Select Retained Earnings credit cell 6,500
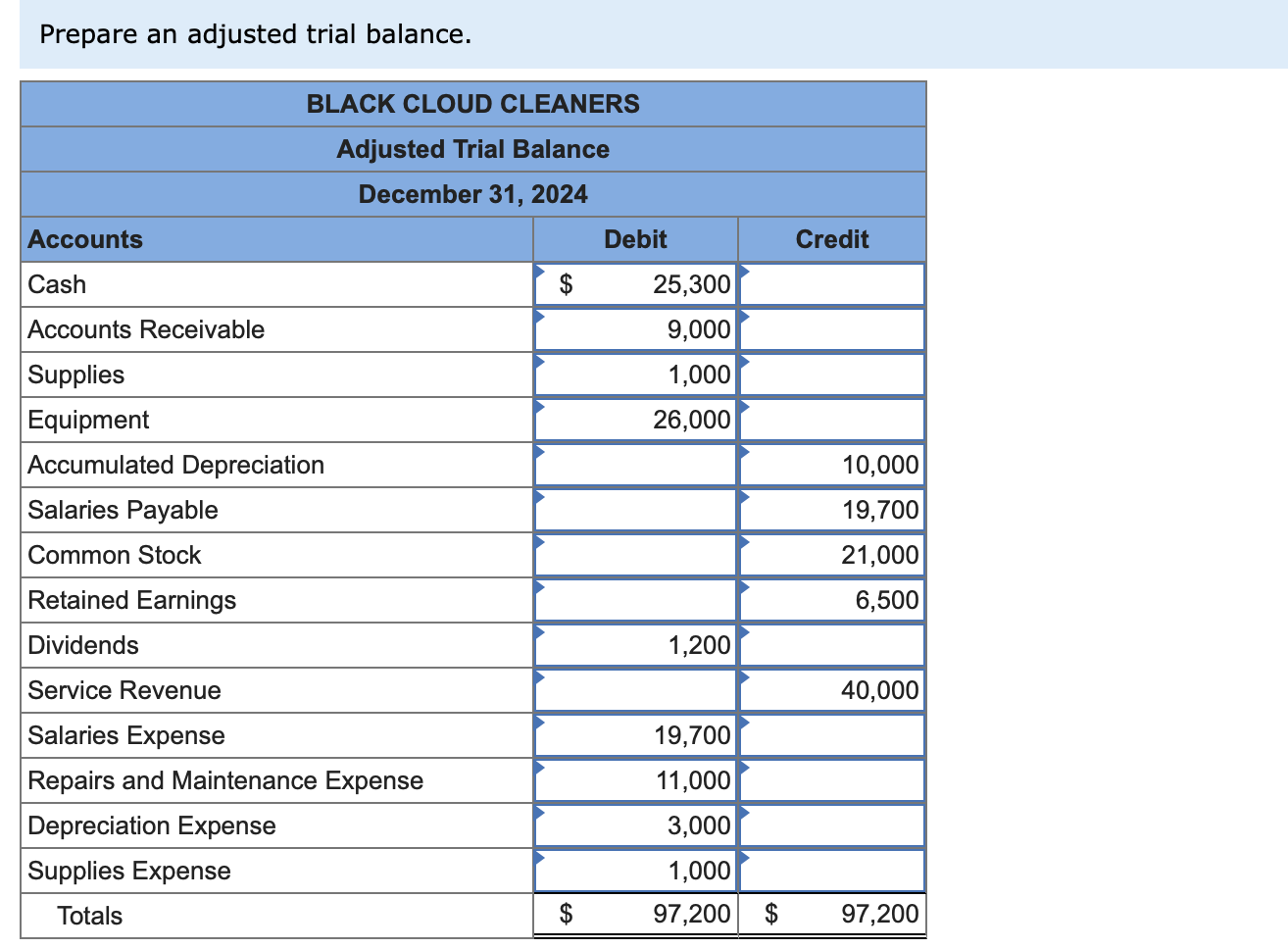The height and width of the screenshot is (949, 1288). (x=831, y=600)
